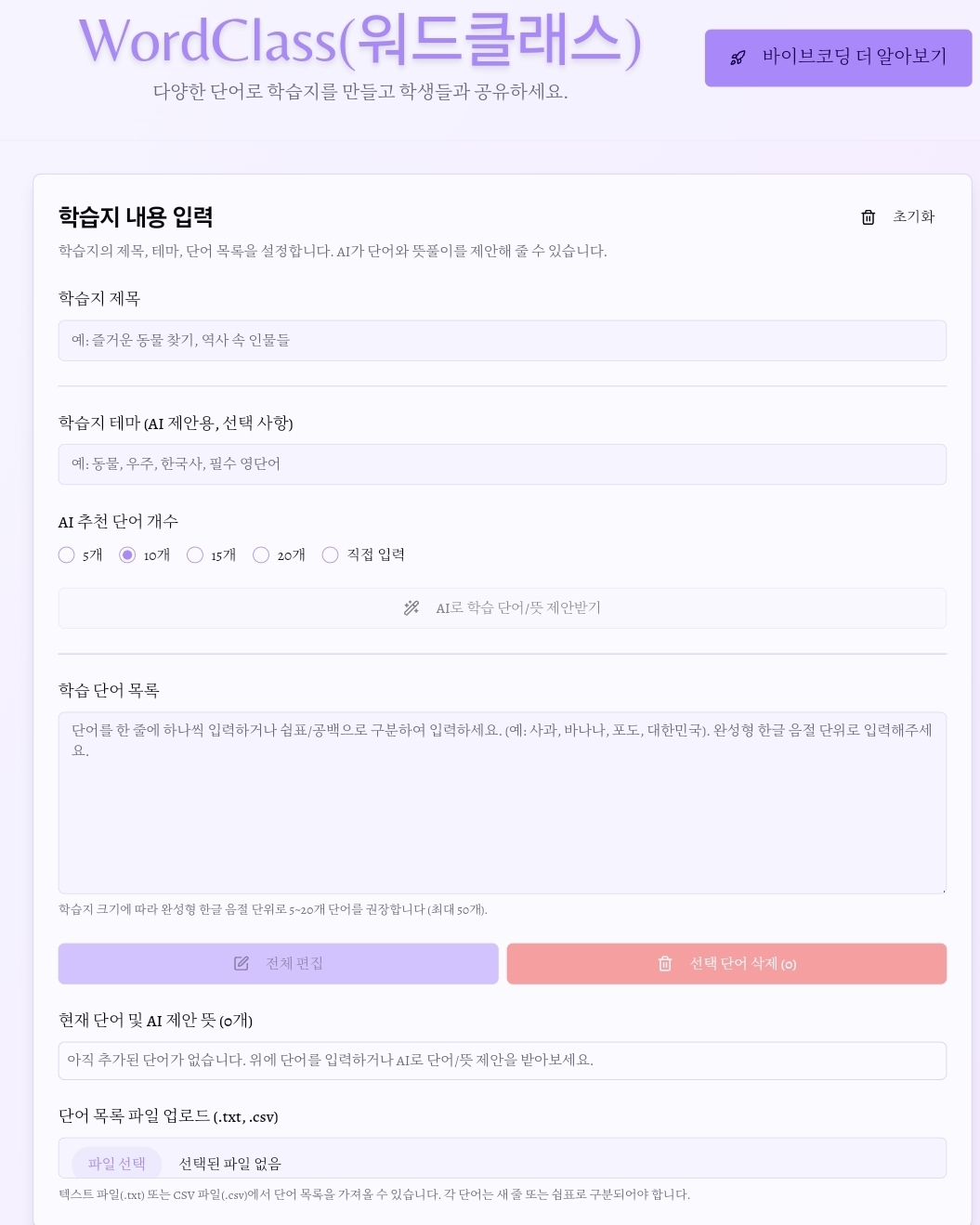The width and height of the screenshot is (980, 1225).
Task: Click the trash icon on 선택 단어 삭제
Action: (665, 964)
